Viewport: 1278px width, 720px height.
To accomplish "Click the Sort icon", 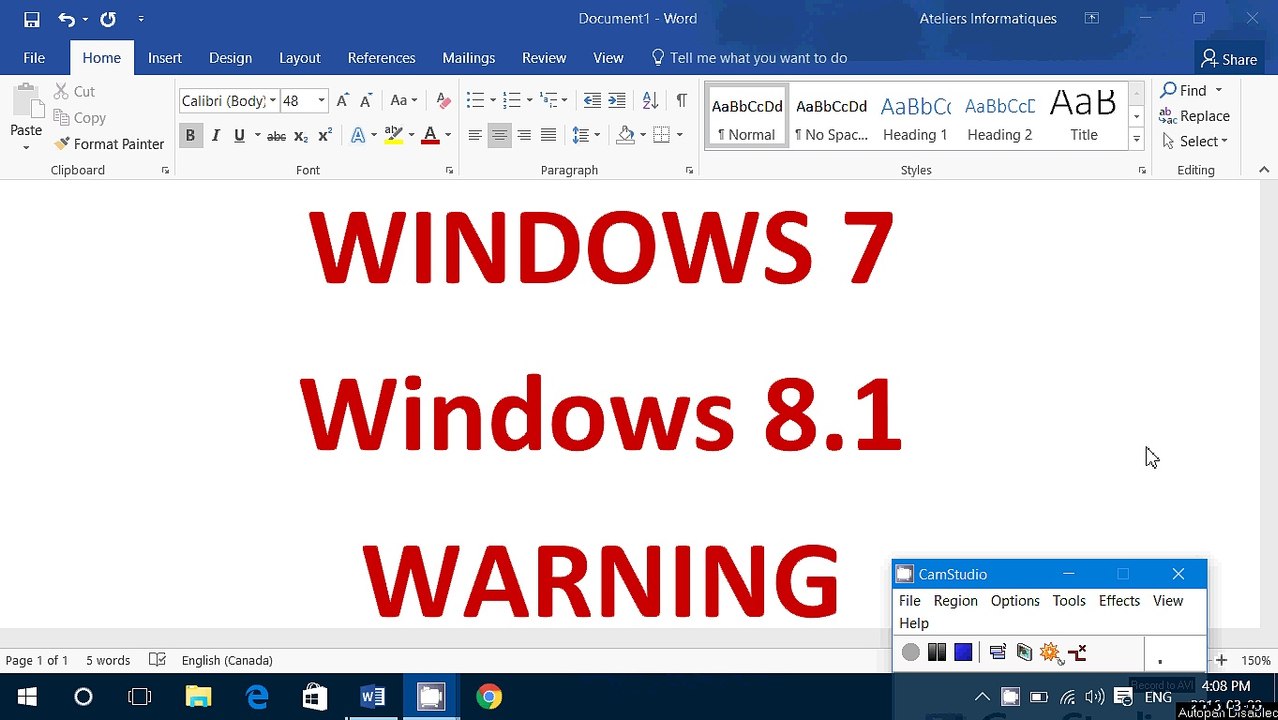I will point(650,101).
